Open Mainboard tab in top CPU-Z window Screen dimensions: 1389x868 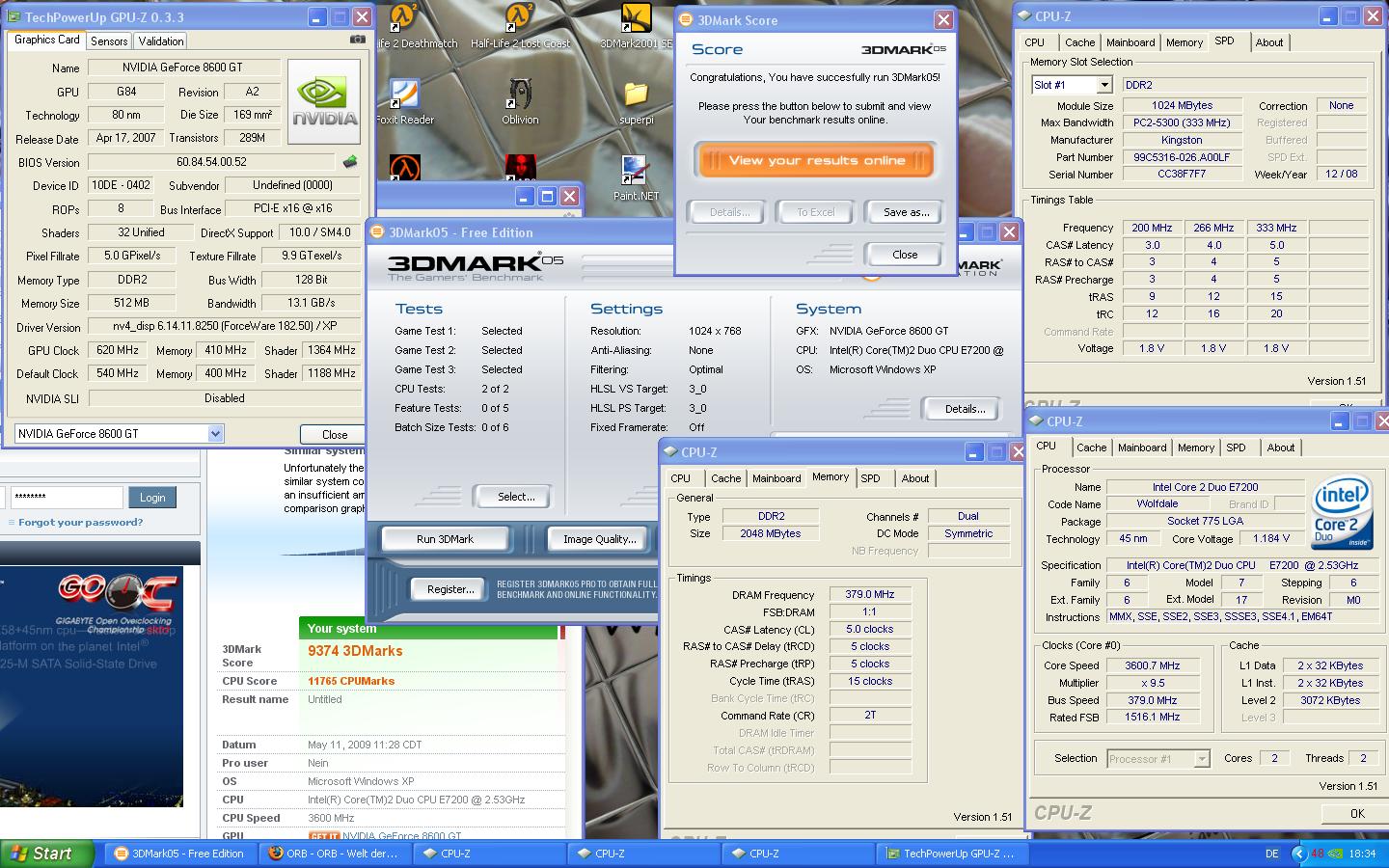pyautogui.click(x=1130, y=42)
